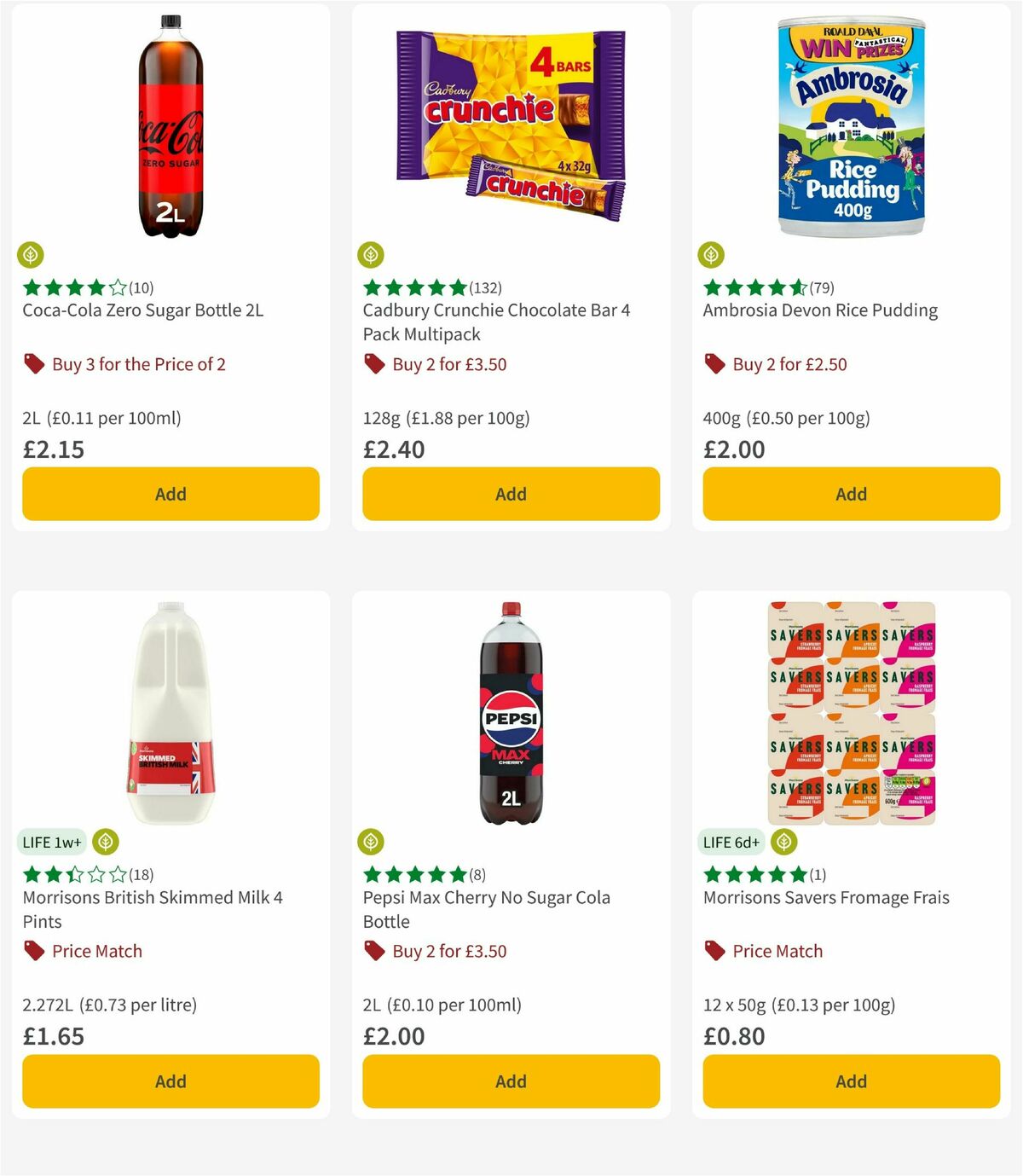Add Morrisons Savers Fromage Frais to basket

coord(850,1080)
